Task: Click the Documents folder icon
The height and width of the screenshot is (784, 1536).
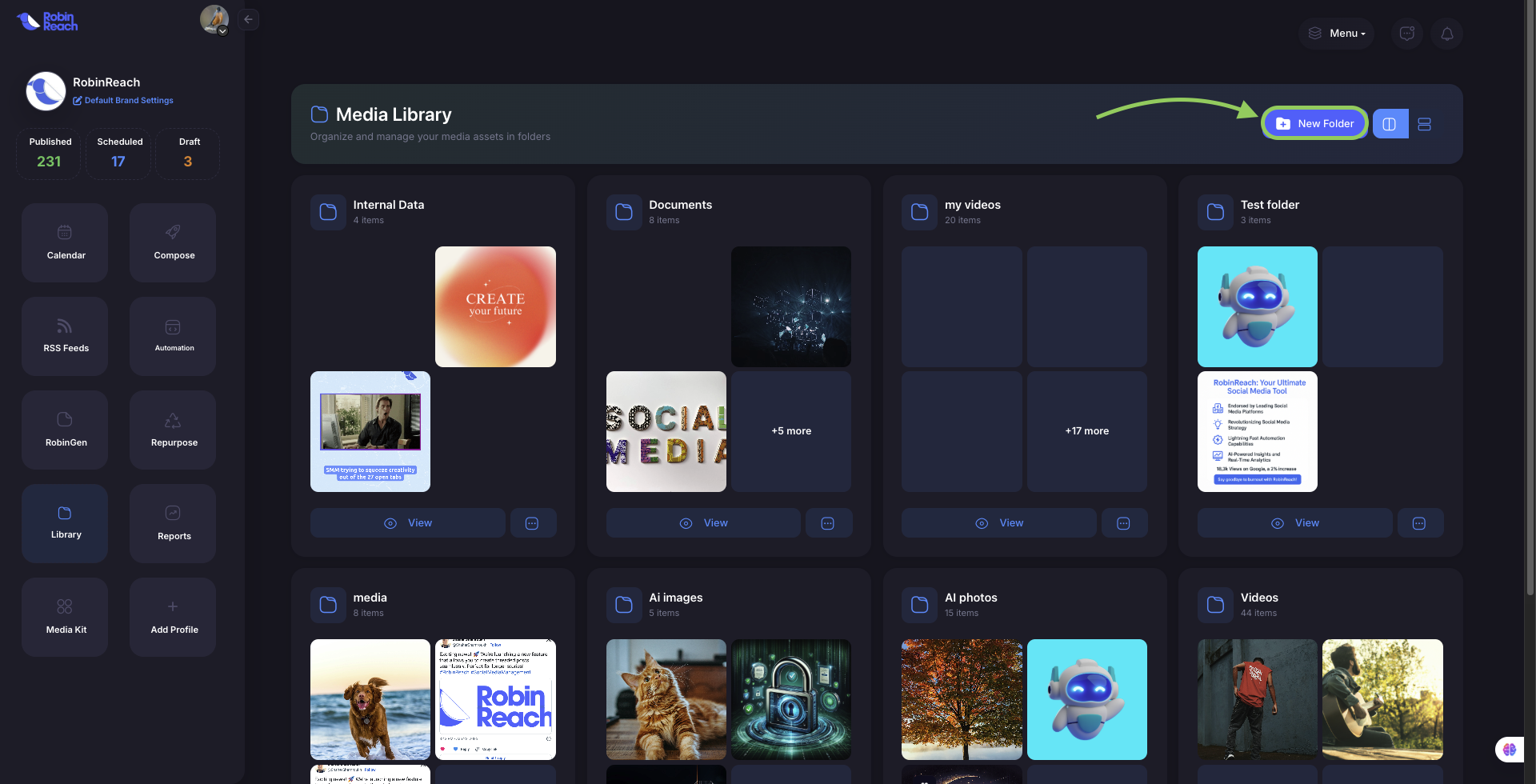Action: point(624,212)
